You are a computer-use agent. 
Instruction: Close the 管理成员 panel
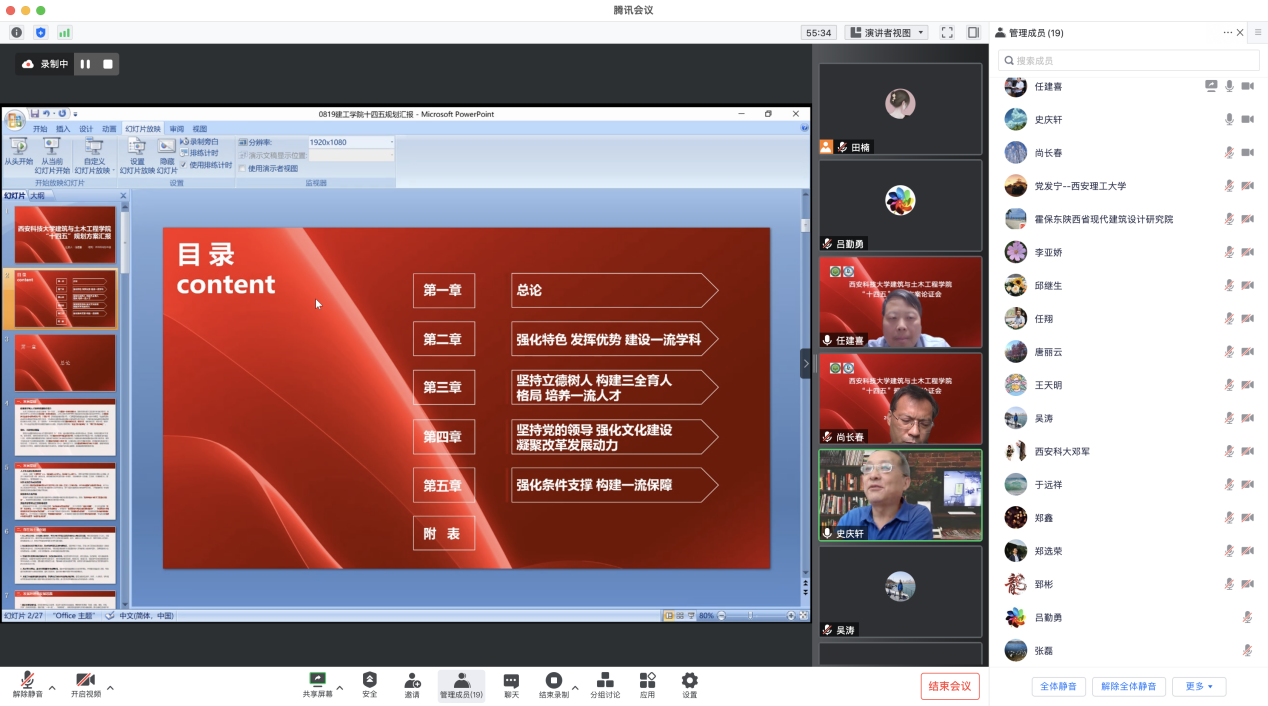coord(1241,33)
